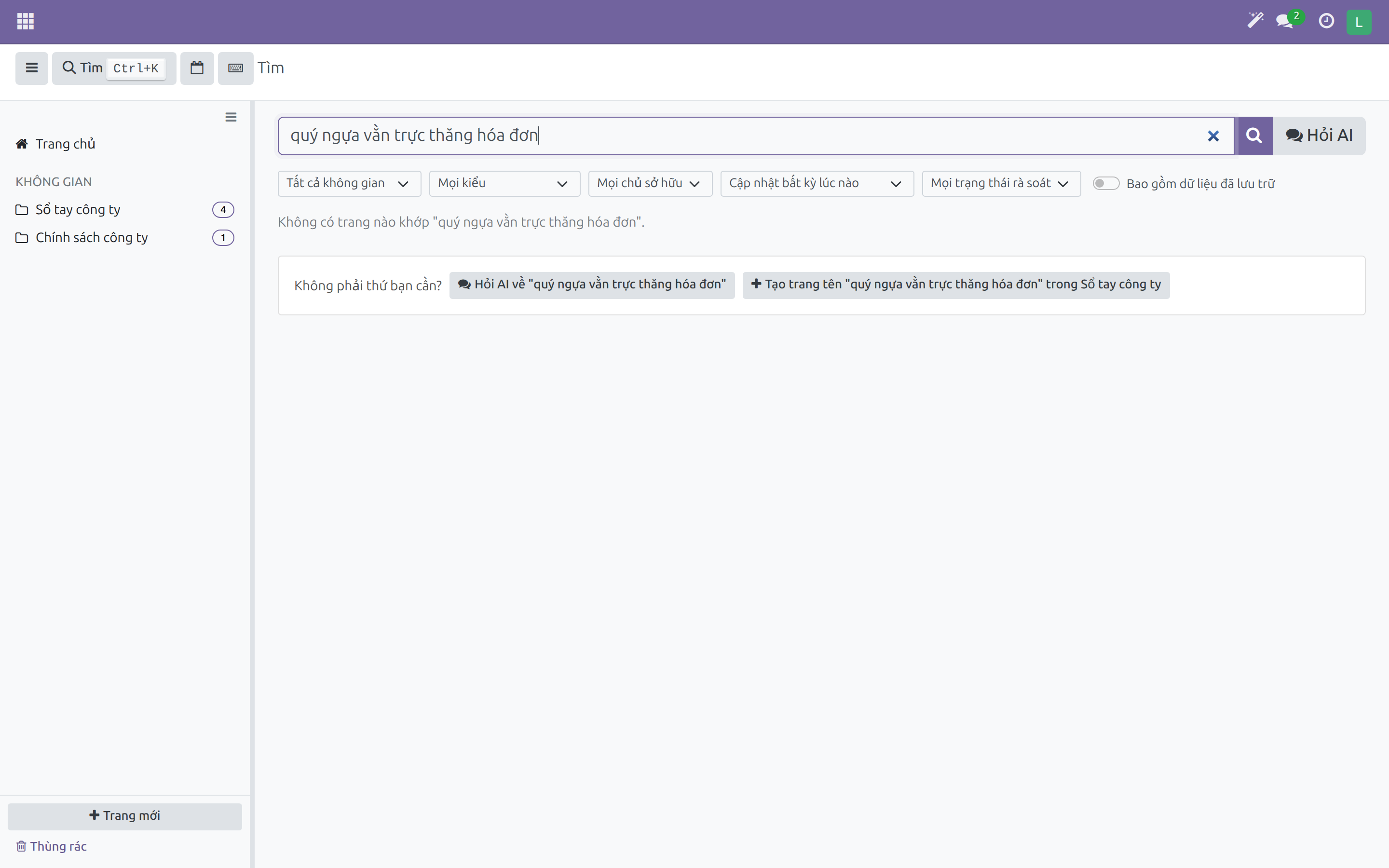Image resolution: width=1389 pixels, height=868 pixels.
Task: Clear the search text with X
Action: click(1213, 136)
